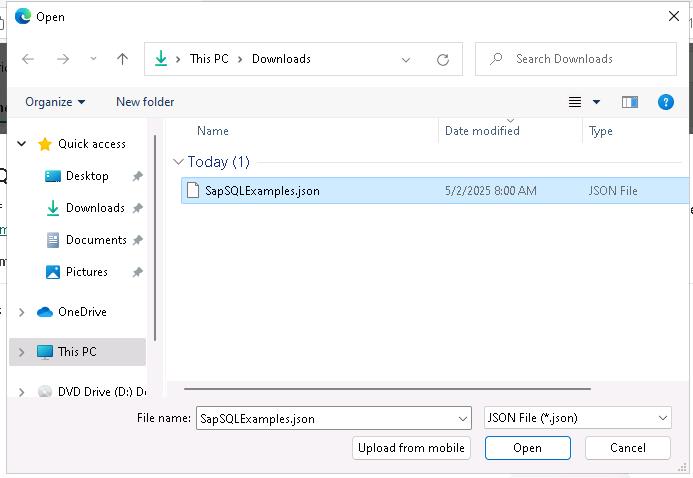
Task: Click the Up one level arrow
Action: (x=122, y=59)
